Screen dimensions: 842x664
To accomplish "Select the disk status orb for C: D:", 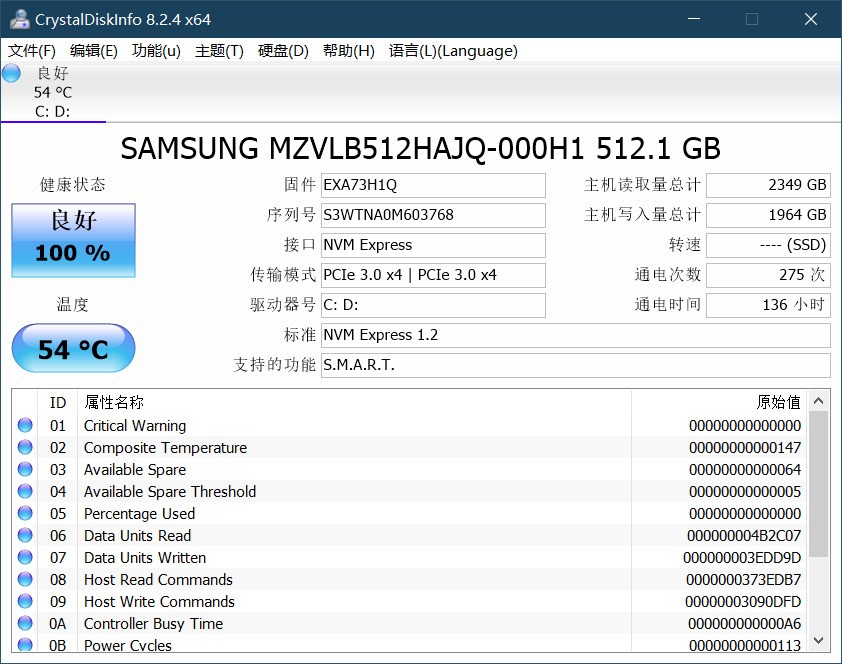I will [x=12, y=73].
